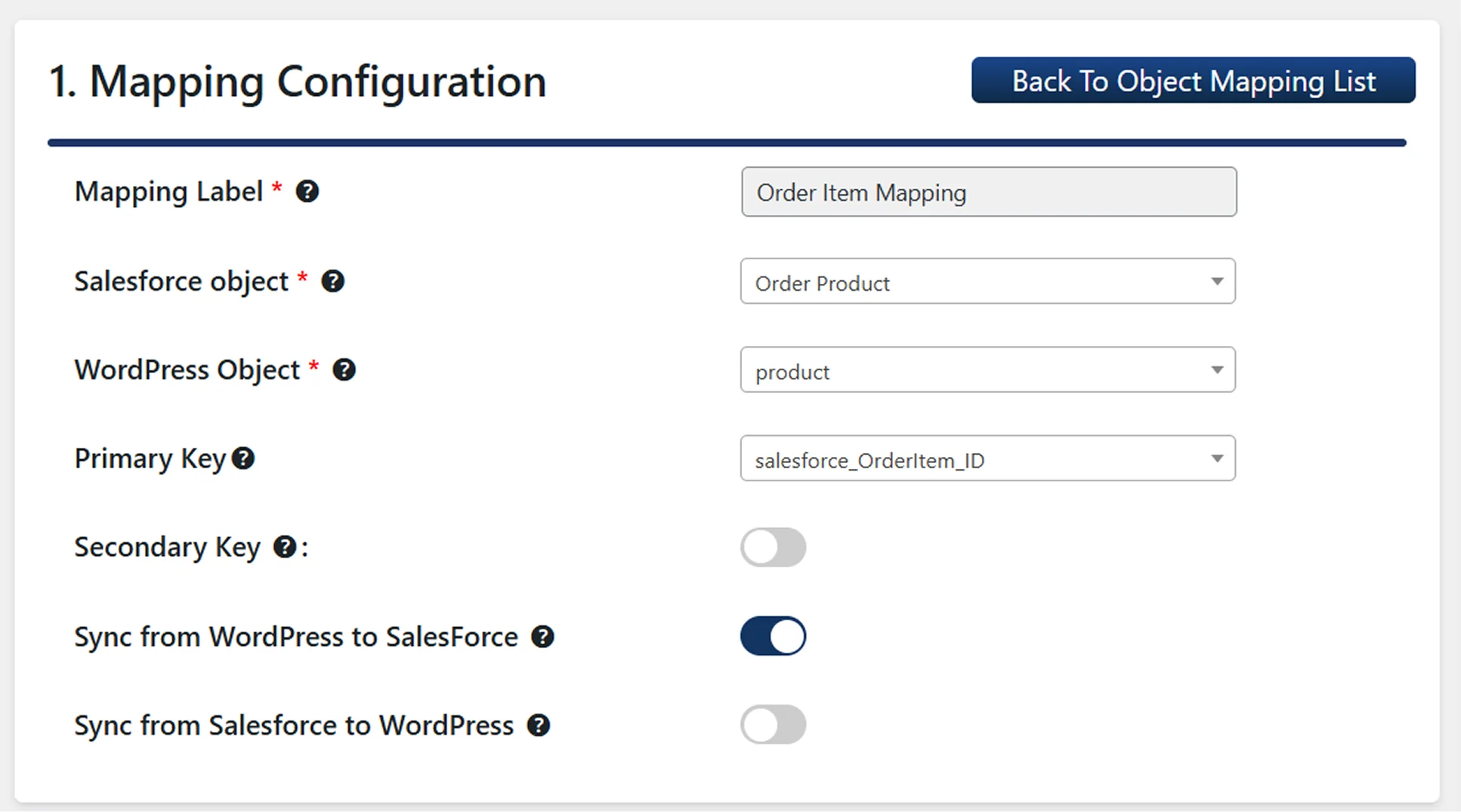Image resolution: width=1461 pixels, height=812 pixels.
Task: Open the WordPress Object dropdown showing product
Action: point(988,370)
